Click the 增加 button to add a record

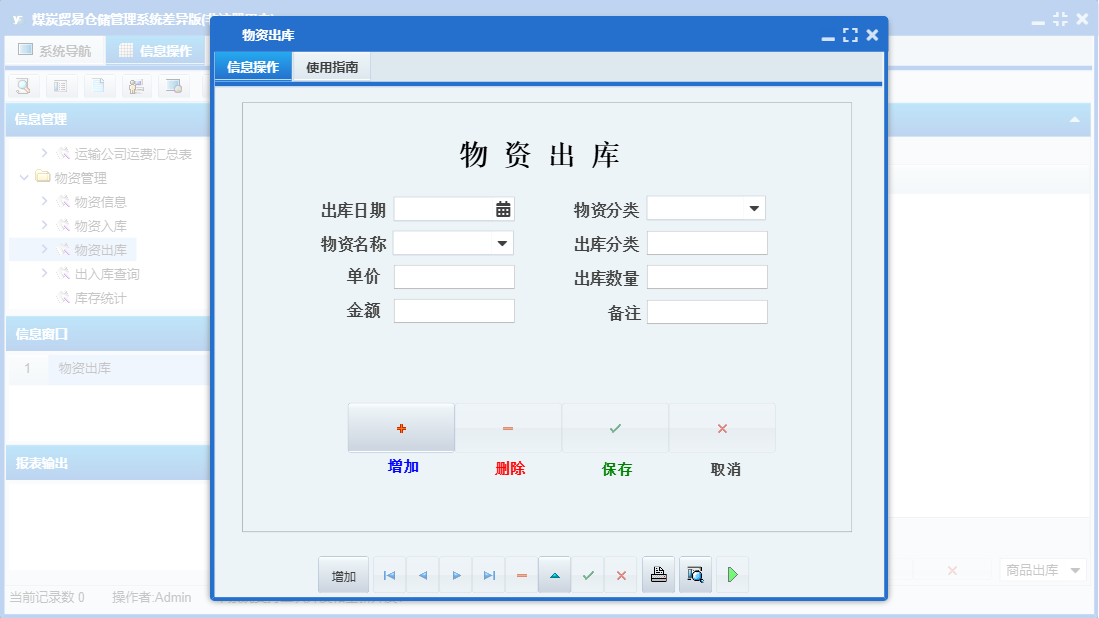[400, 427]
